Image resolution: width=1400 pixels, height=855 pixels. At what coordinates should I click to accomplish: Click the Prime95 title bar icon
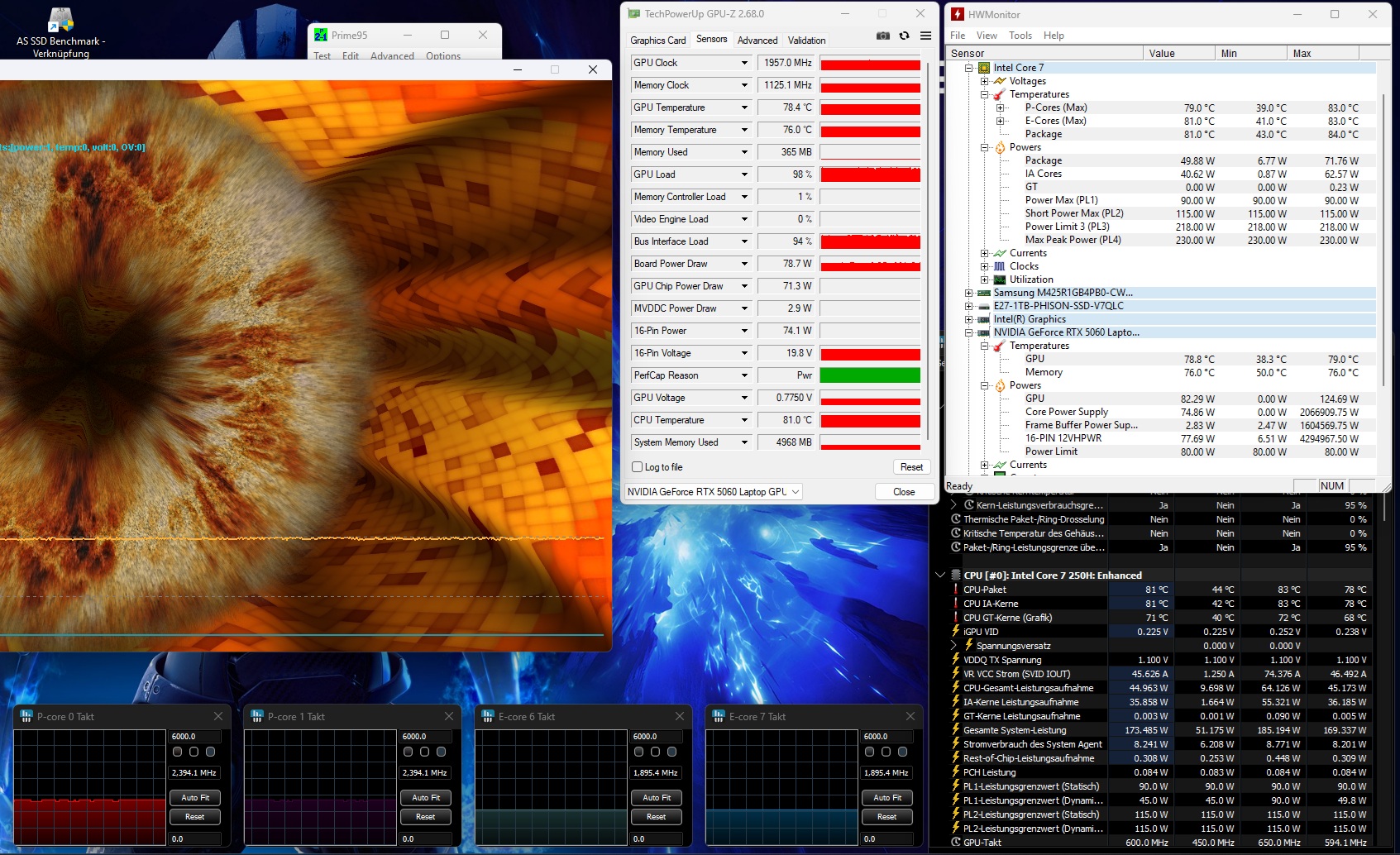pos(321,36)
